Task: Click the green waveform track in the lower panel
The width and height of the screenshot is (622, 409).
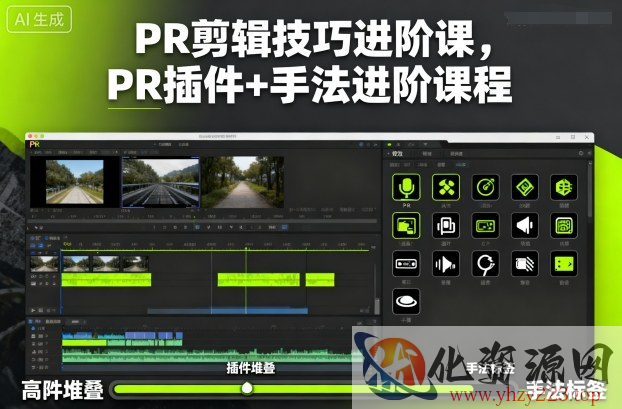Action: coord(210,355)
